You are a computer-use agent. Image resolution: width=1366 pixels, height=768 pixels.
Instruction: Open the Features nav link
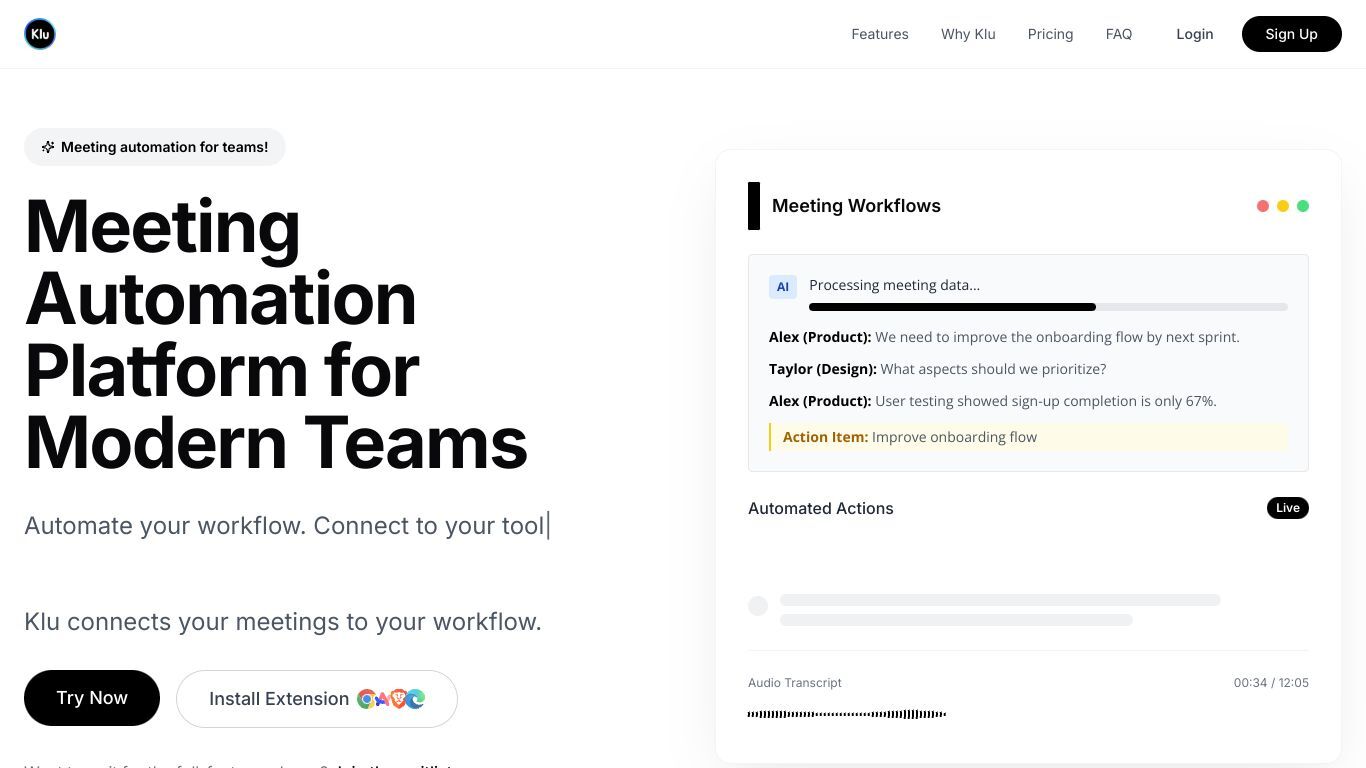point(880,34)
